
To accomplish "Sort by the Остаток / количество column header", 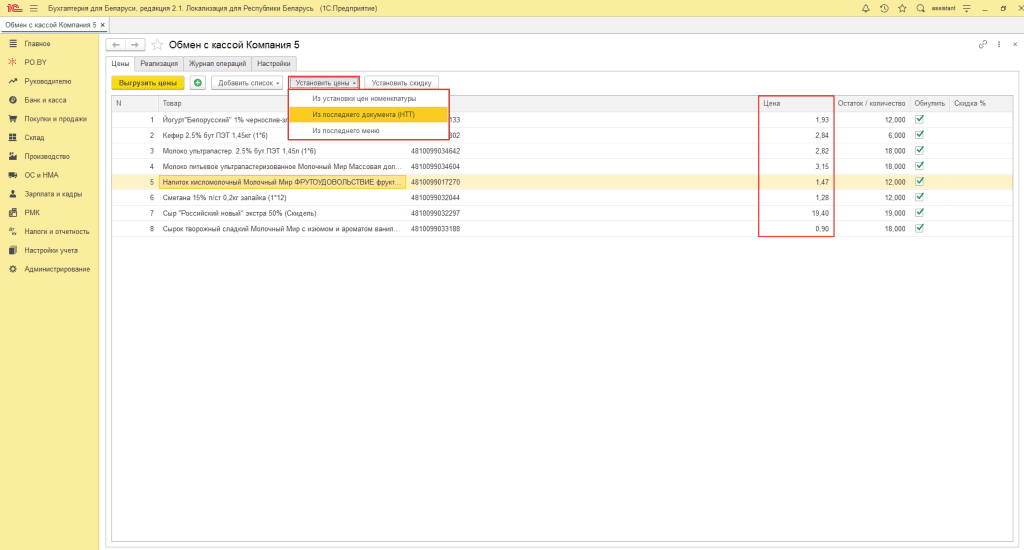I will pyautogui.click(x=871, y=103).
